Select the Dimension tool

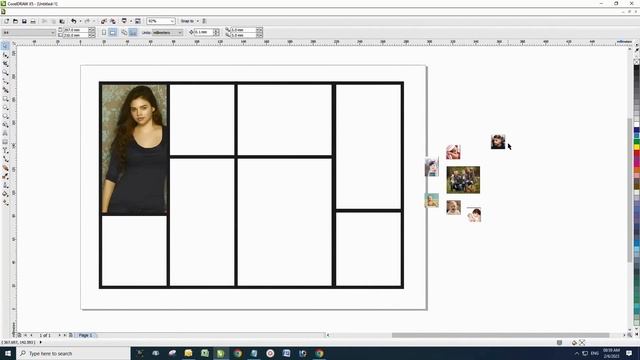tap(5, 151)
